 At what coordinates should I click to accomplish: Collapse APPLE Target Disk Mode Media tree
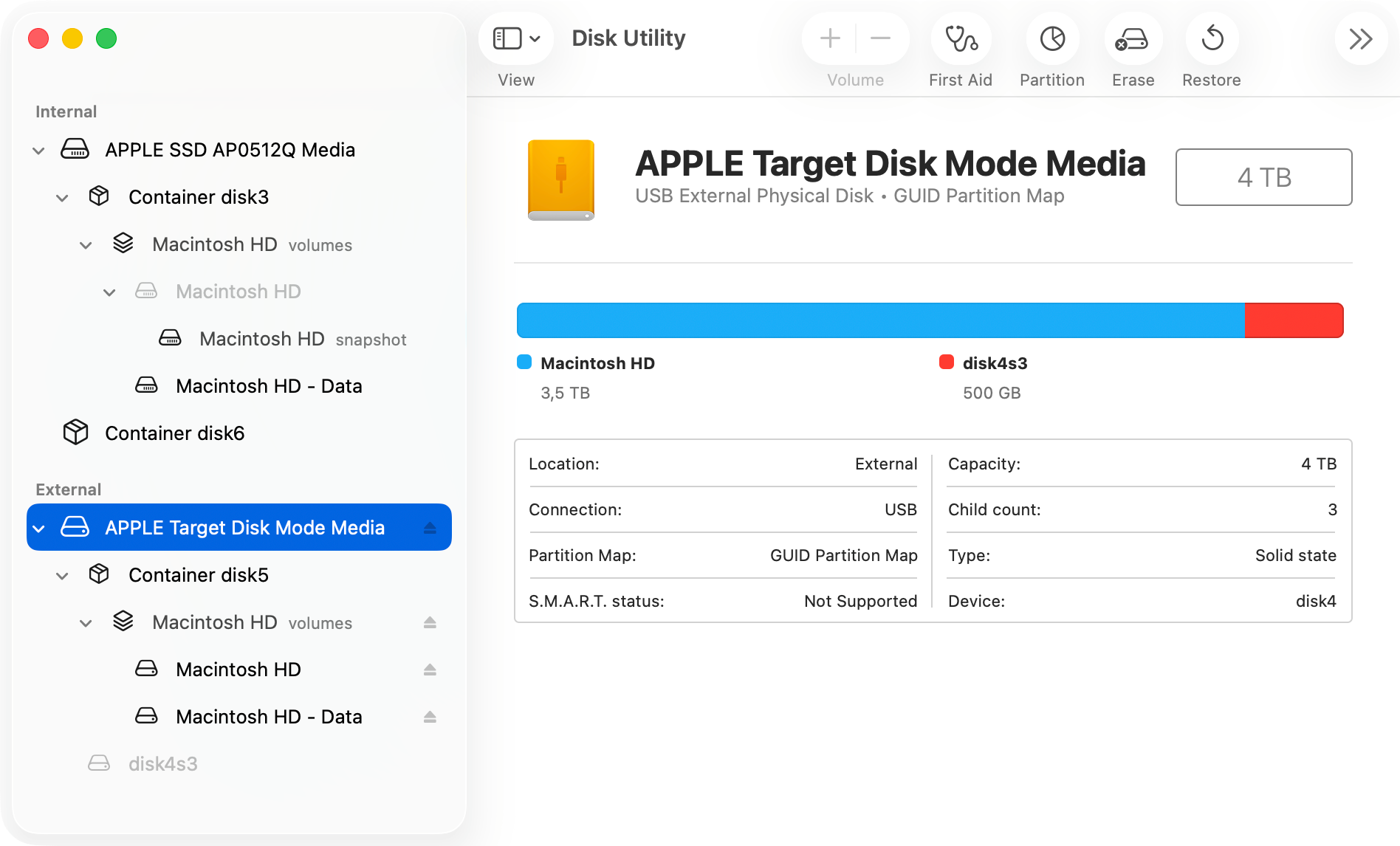(x=38, y=529)
